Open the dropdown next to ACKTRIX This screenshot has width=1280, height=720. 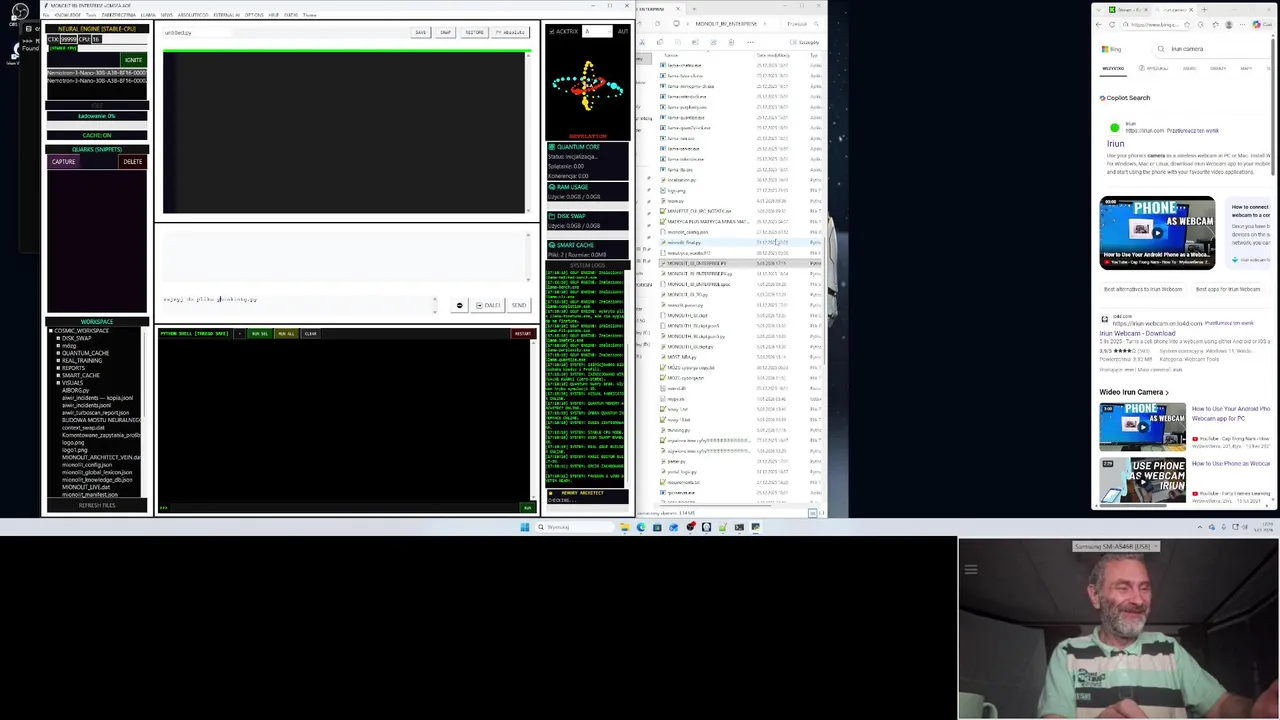[598, 32]
